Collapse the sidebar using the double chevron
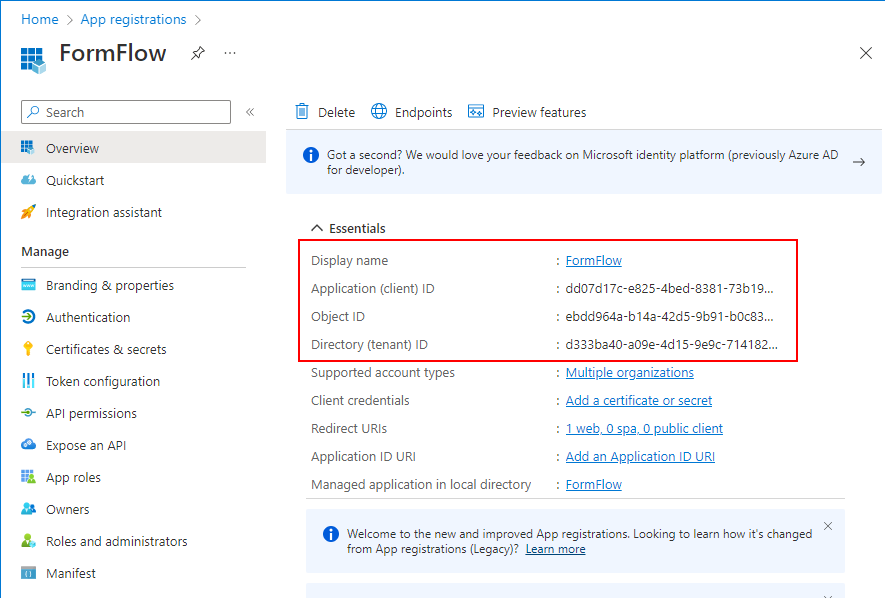885x598 pixels. pos(250,112)
